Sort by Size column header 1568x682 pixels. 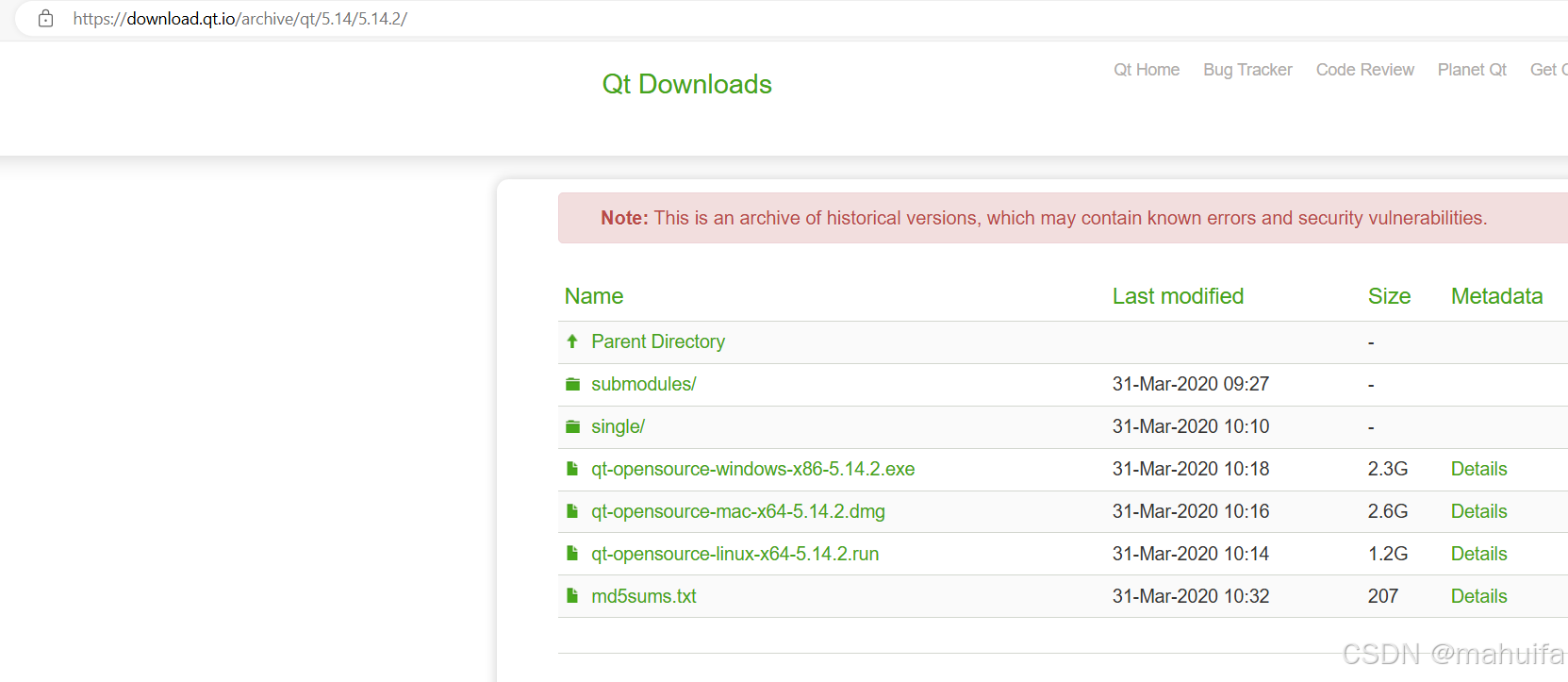[x=1389, y=296]
